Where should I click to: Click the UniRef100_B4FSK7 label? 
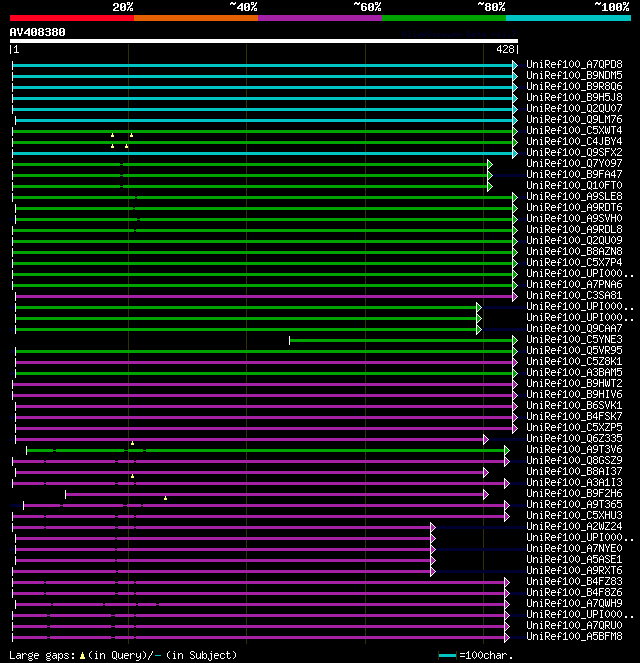pyautogui.click(x=574, y=416)
